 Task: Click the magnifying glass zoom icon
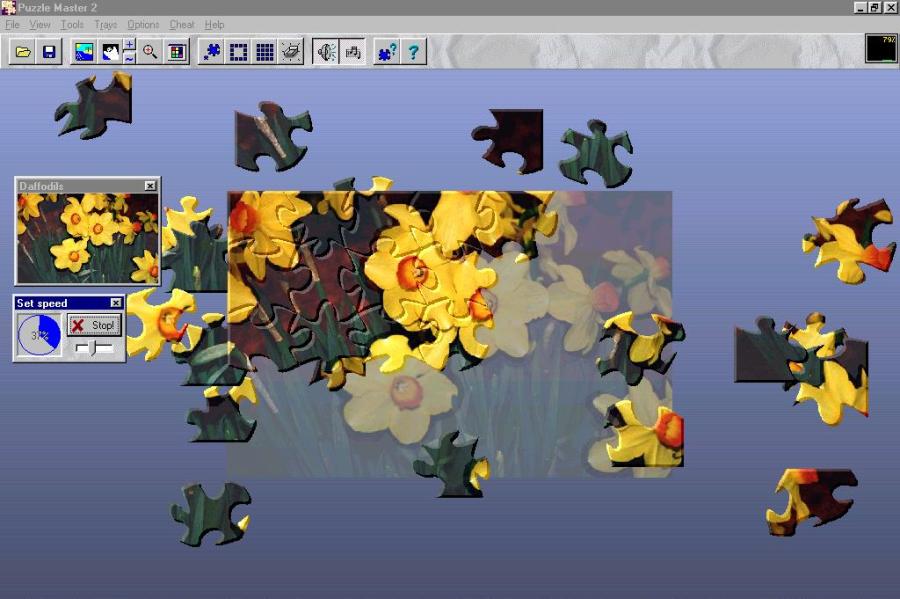[150, 52]
